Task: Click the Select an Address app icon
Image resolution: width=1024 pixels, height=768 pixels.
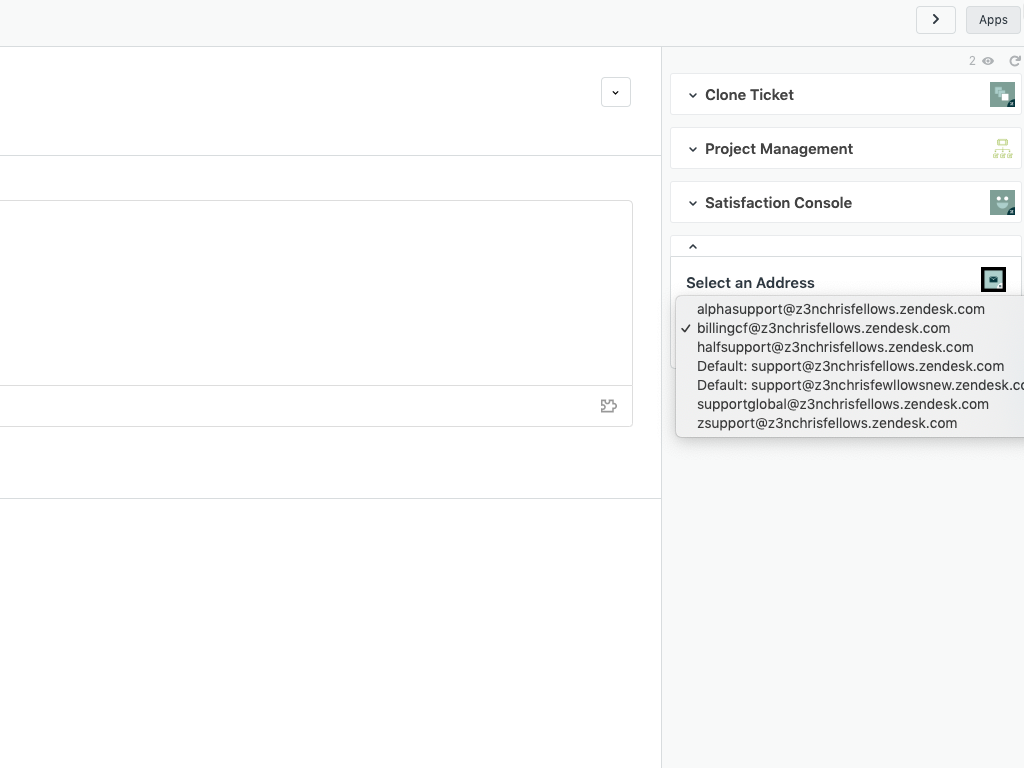Action: tap(993, 280)
